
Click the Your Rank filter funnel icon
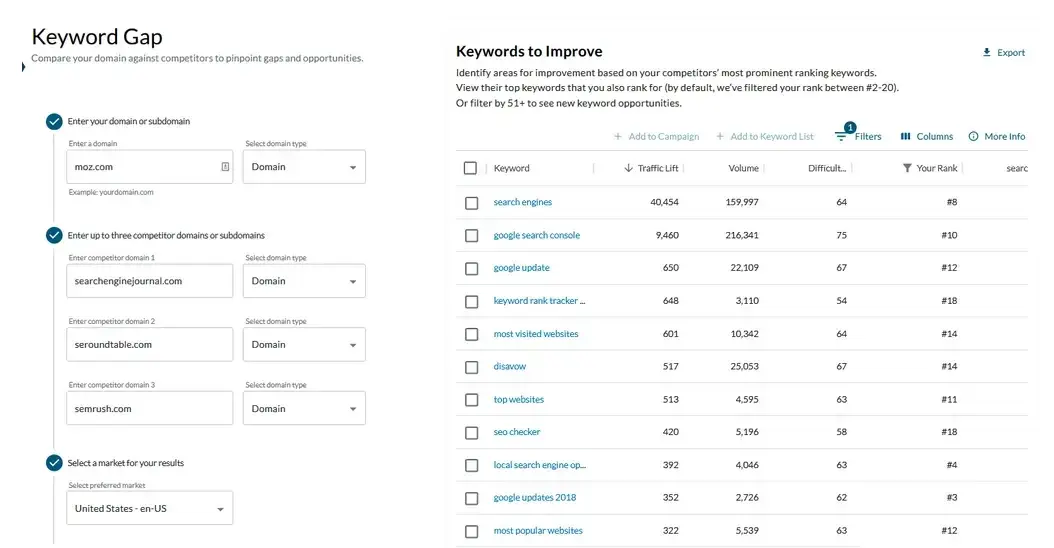(x=906, y=169)
